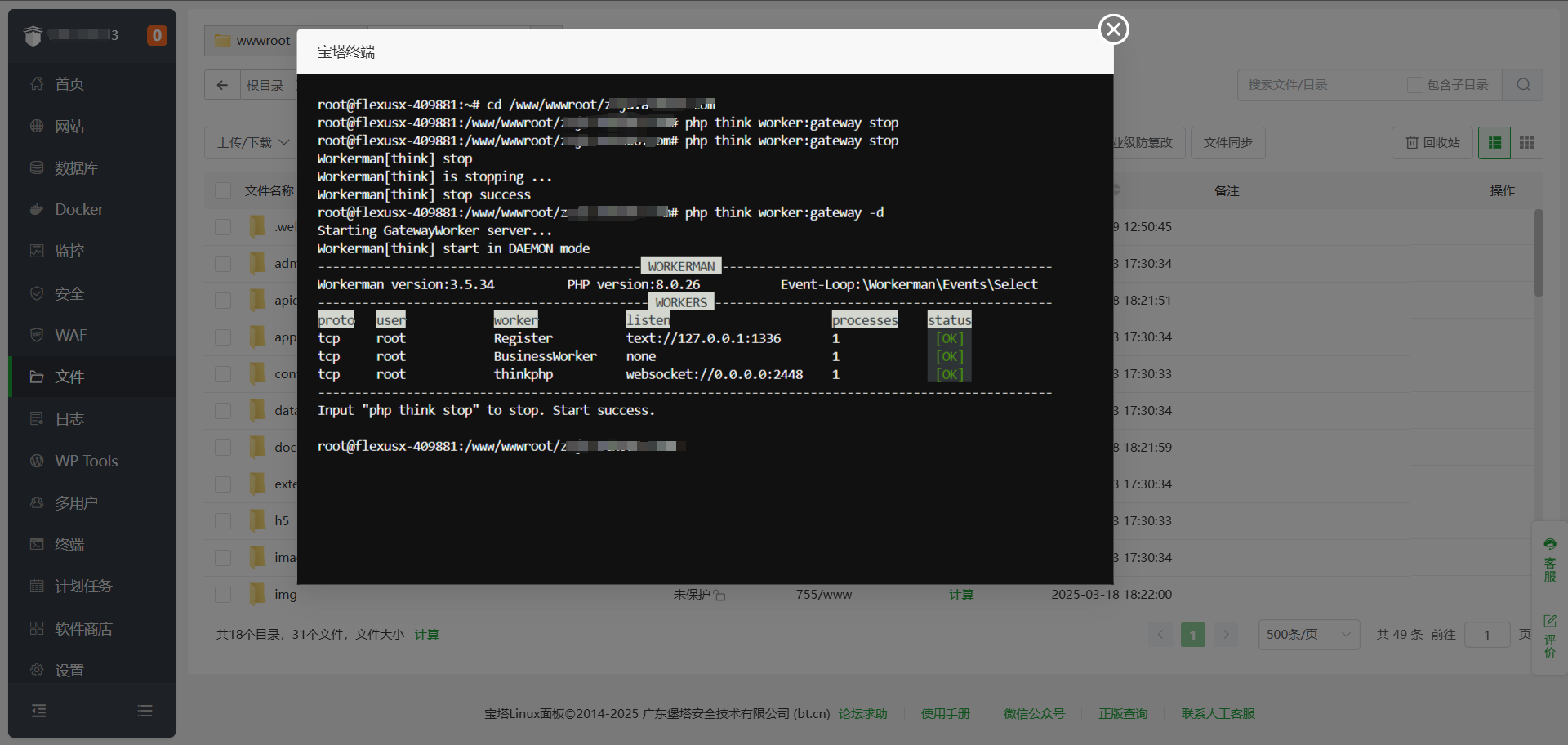
Task: Switch to list view layout
Action: [x=1494, y=143]
